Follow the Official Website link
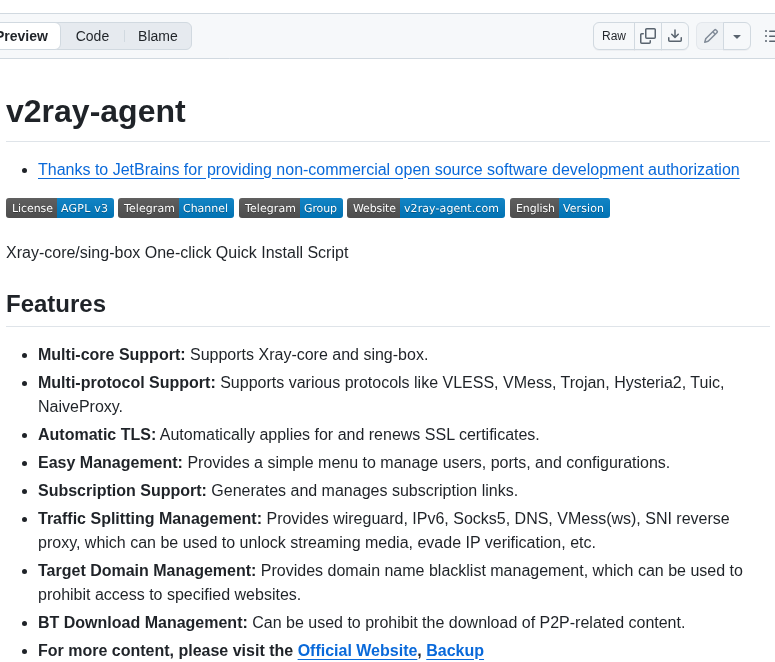The width and height of the screenshot is (775, 662). (357, 650)
